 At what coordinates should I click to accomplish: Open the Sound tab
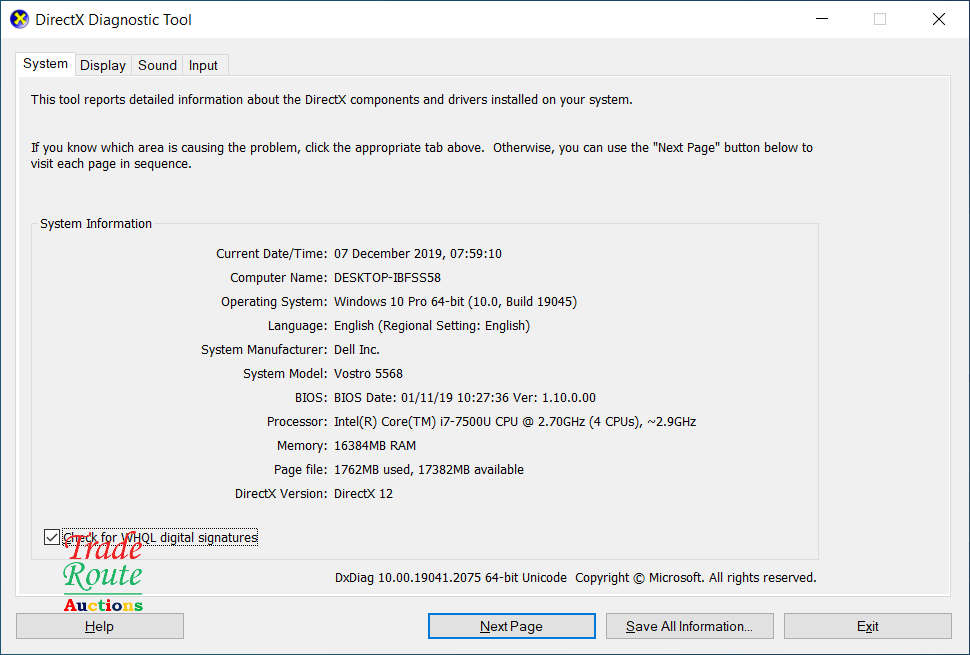[156, 64]
